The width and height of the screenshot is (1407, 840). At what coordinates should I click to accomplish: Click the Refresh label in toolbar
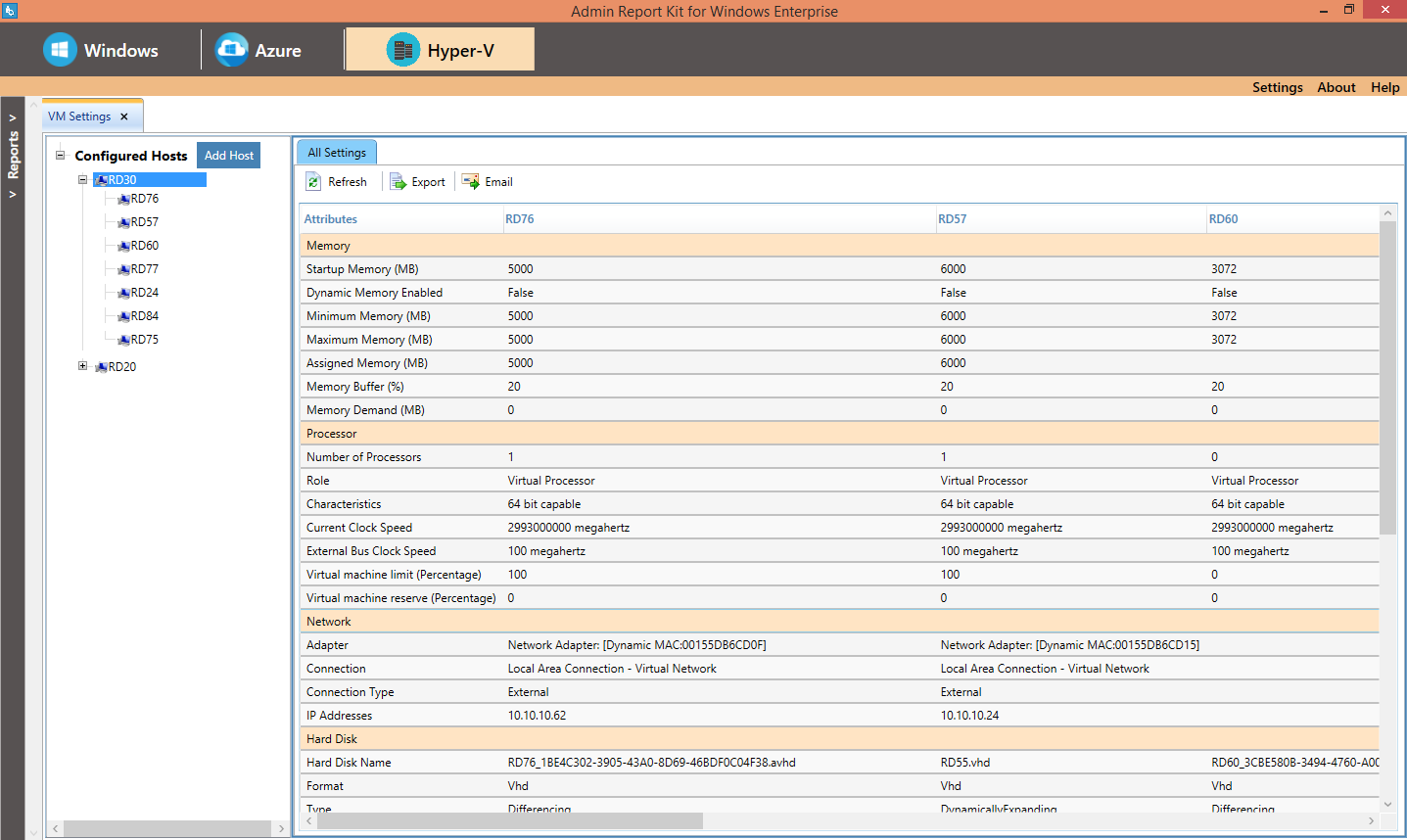tap(348, 182)
